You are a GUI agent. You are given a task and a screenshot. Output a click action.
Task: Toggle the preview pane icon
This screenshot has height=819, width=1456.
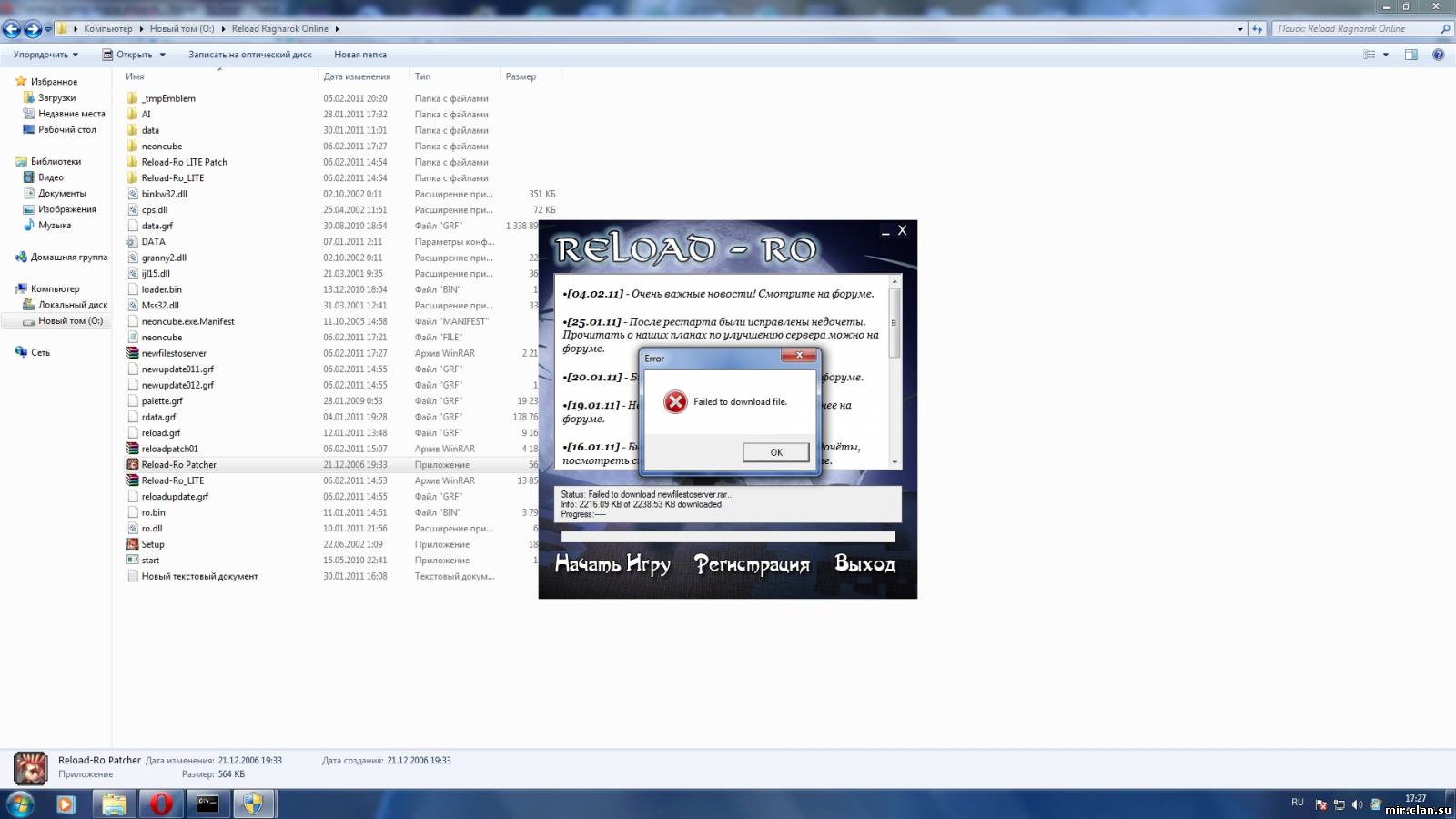coord(1411,55)
